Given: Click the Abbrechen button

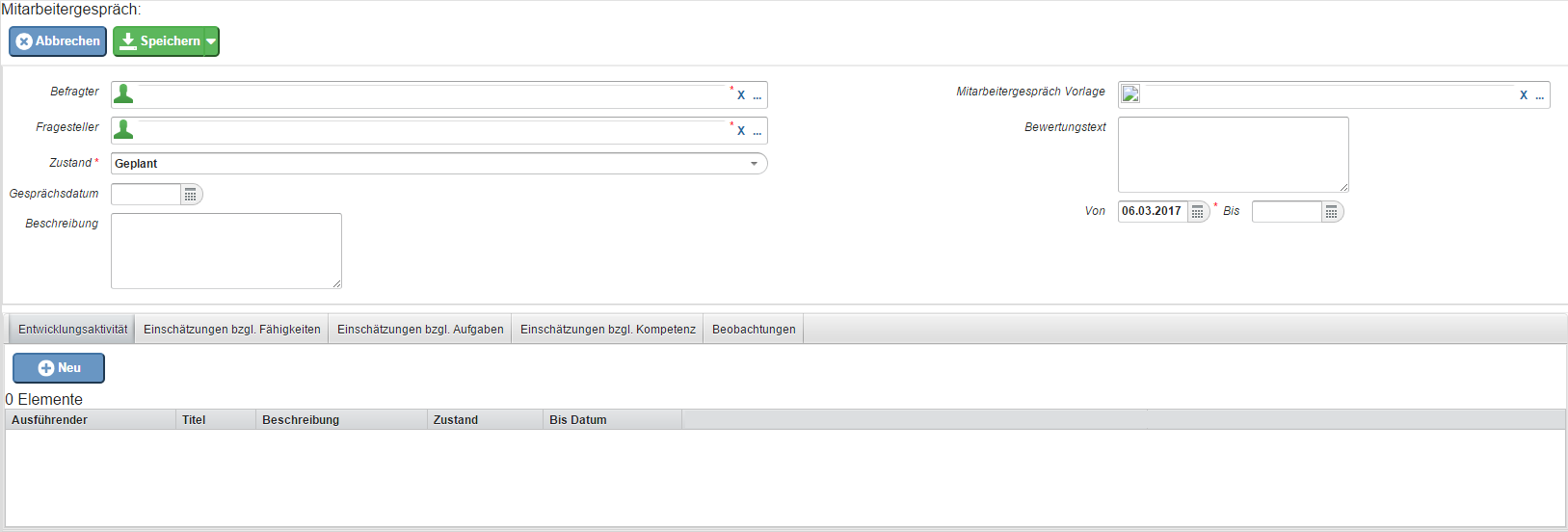Looking at the screenshot, I should pos(58,41).
